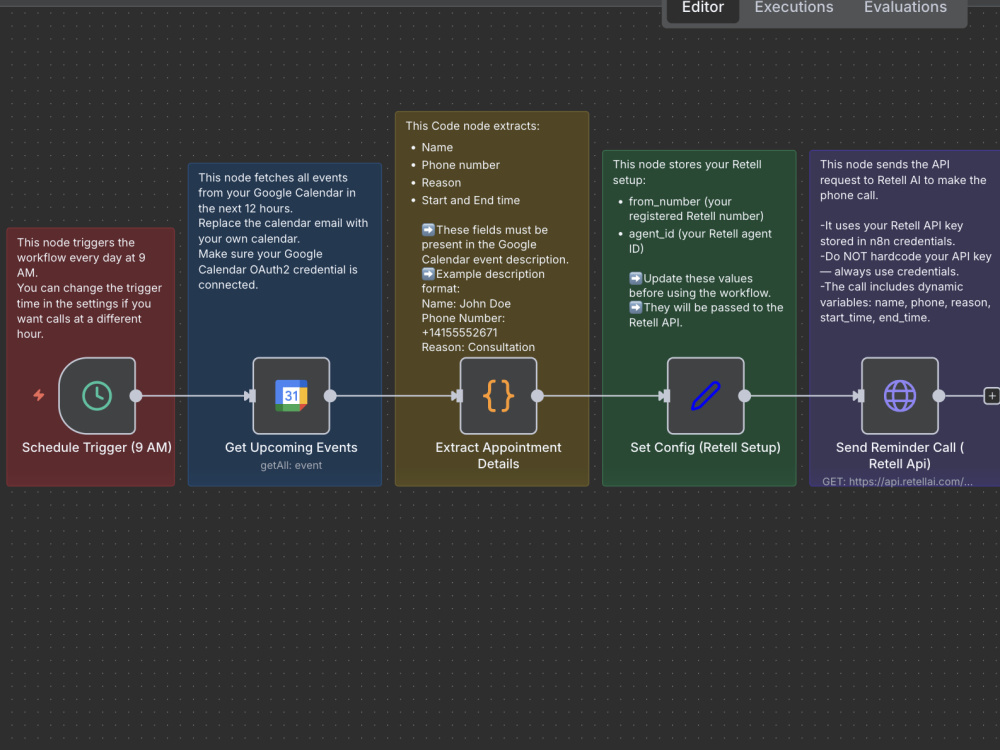The width and height of the screenshot is (1000, 750).
Task: Click output connector of Set Config node
Action: pyautogui.click(x=744, y=396)
